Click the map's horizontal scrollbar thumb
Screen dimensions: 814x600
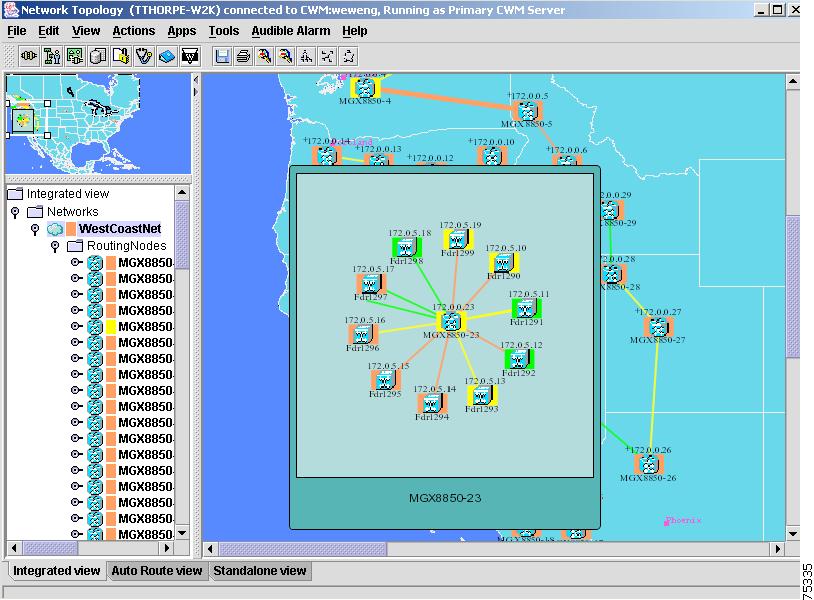(x=303, y=549)
